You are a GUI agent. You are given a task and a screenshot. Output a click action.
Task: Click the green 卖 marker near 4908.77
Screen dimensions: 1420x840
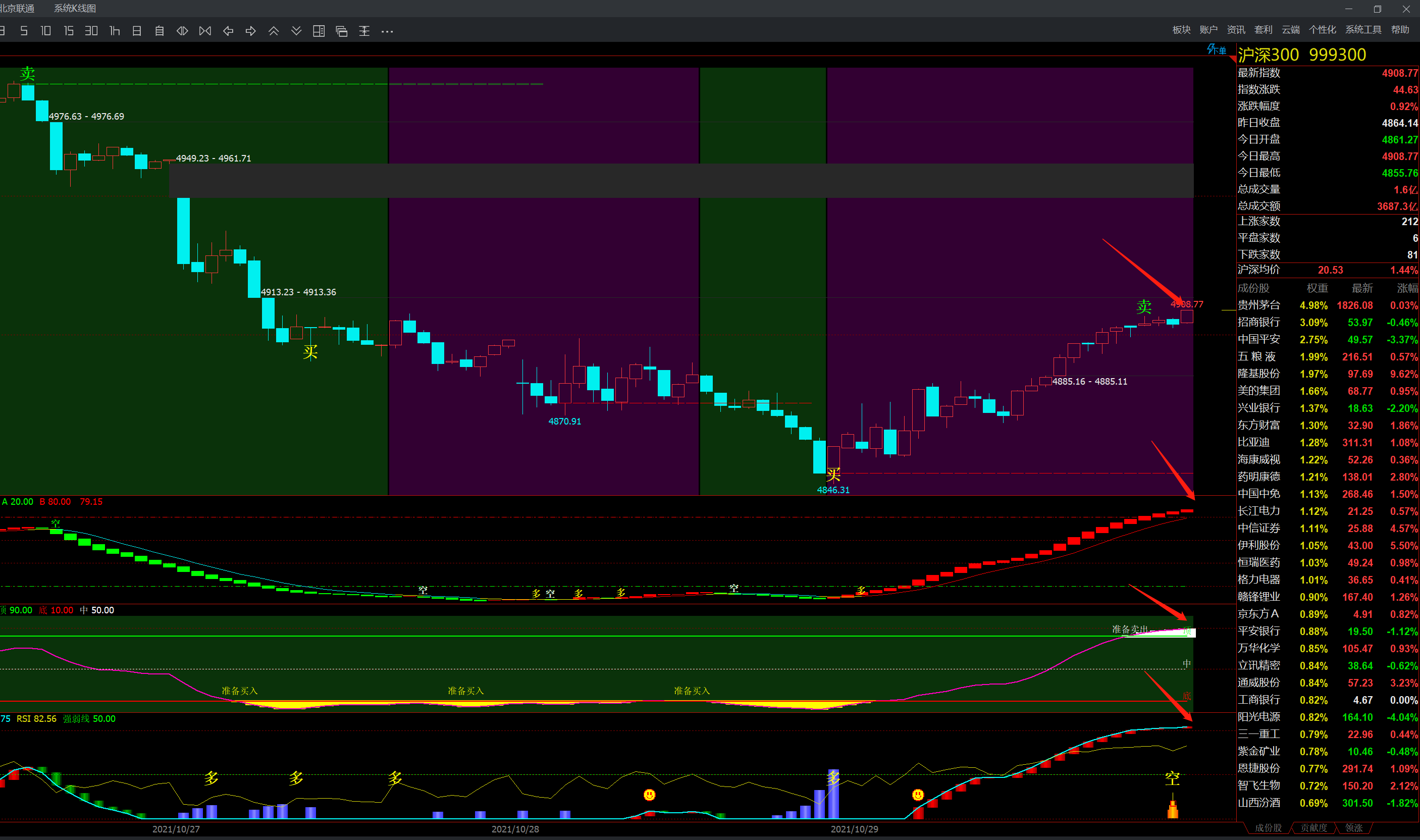click(1144, 307)
